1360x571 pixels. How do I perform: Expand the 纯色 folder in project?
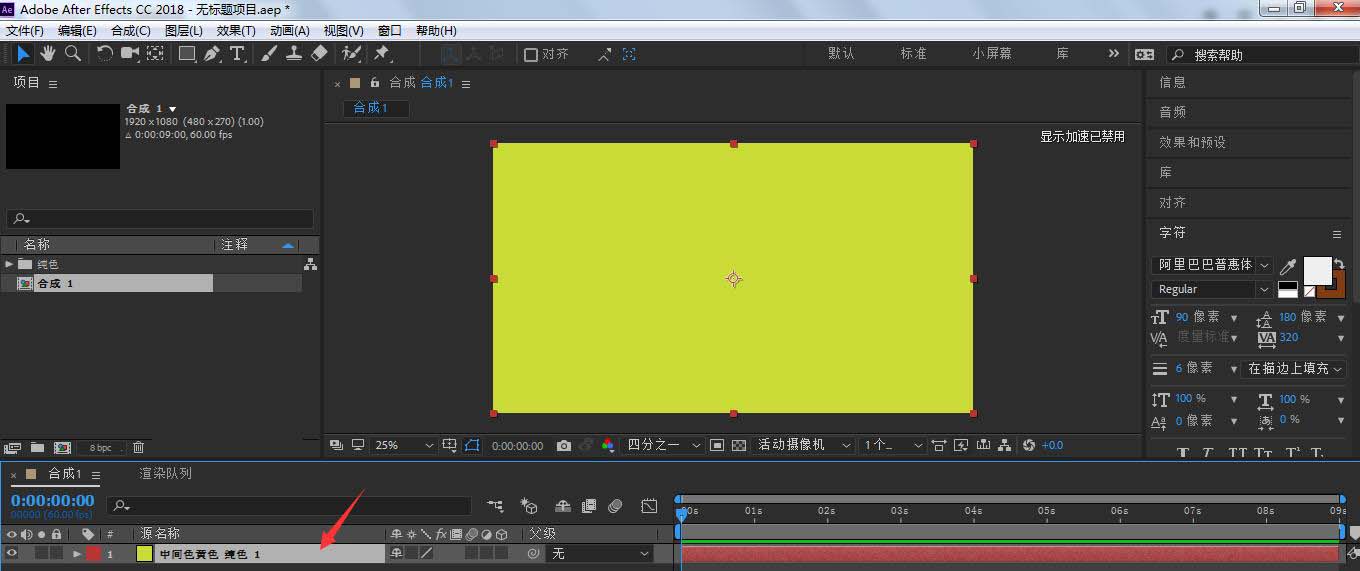tap(9, 264)
